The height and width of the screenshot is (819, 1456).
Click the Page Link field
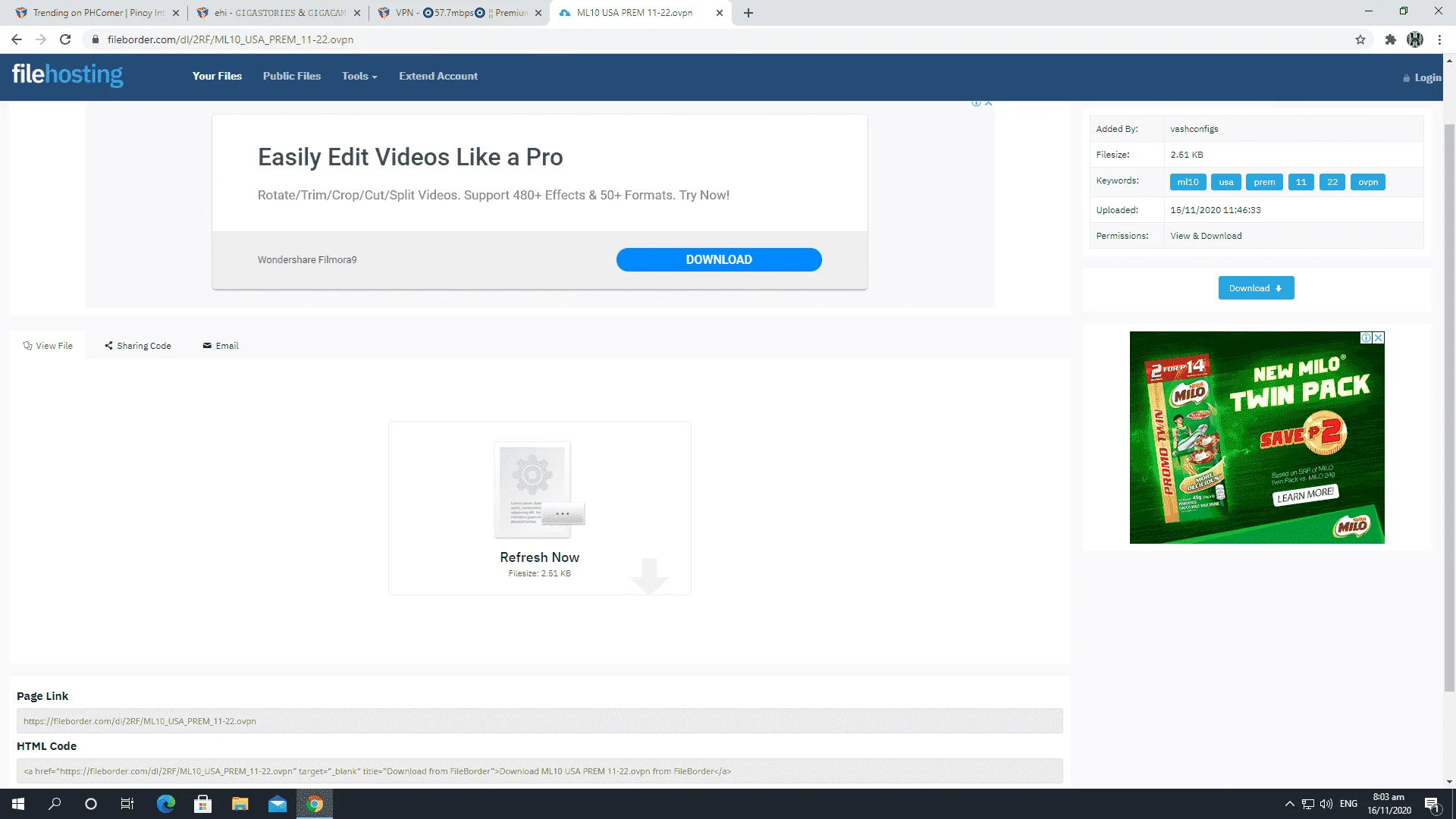tap(539, 721)
